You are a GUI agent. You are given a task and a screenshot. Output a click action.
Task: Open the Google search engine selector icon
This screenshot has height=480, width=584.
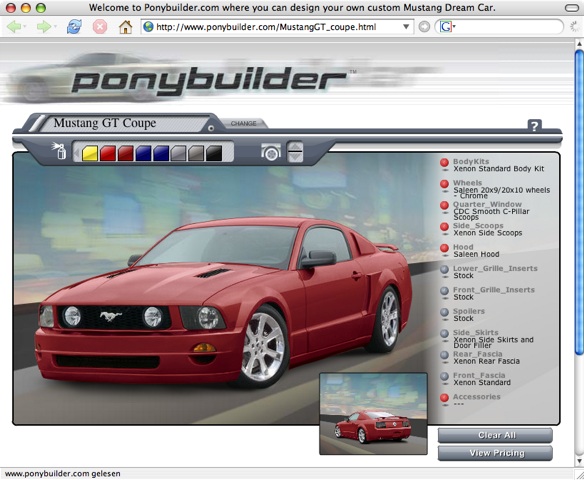(x=447, y=27)
